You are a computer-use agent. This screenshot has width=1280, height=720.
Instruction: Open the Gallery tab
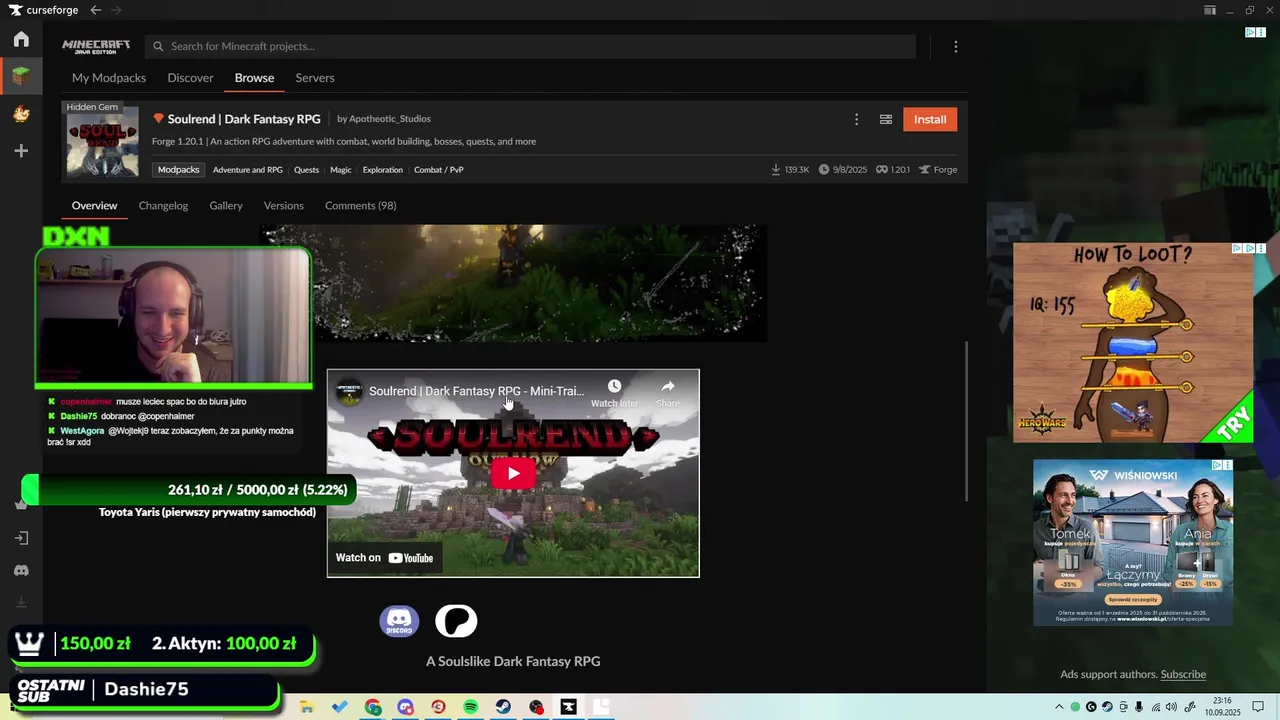pos(226,206)
